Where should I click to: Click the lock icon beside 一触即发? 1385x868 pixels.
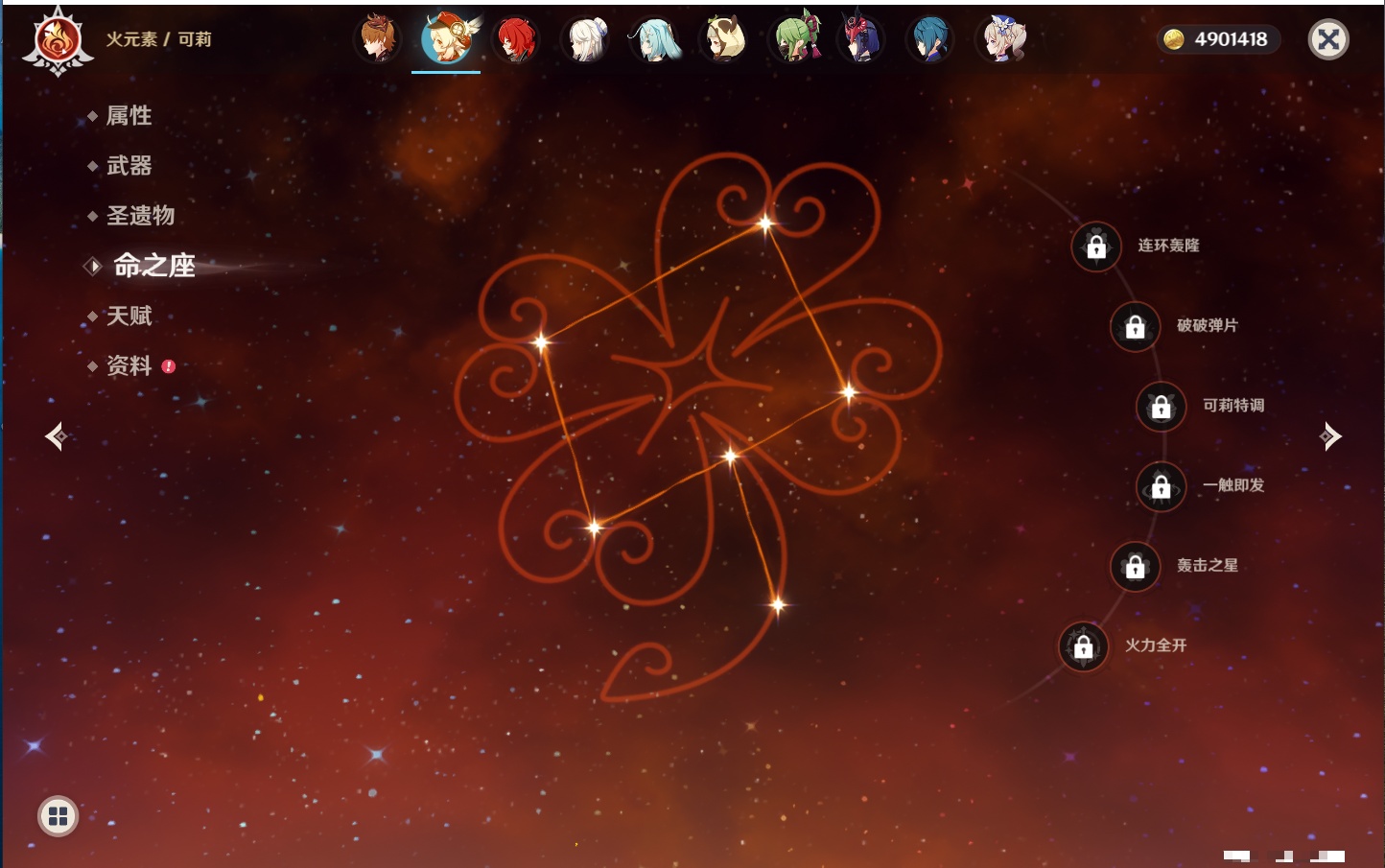1161,486
